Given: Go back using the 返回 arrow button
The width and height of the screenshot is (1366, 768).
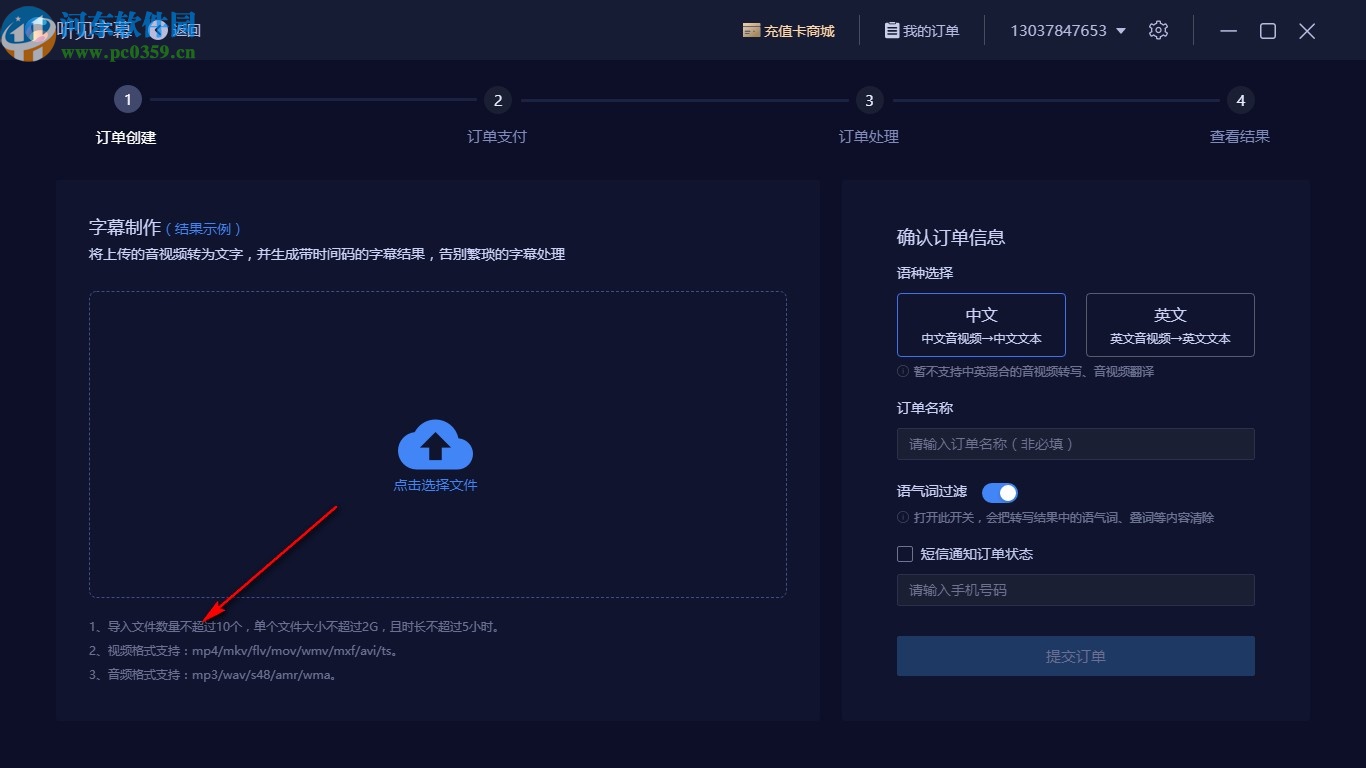Looking at the screenshot, I should click(x=174, y=30).
